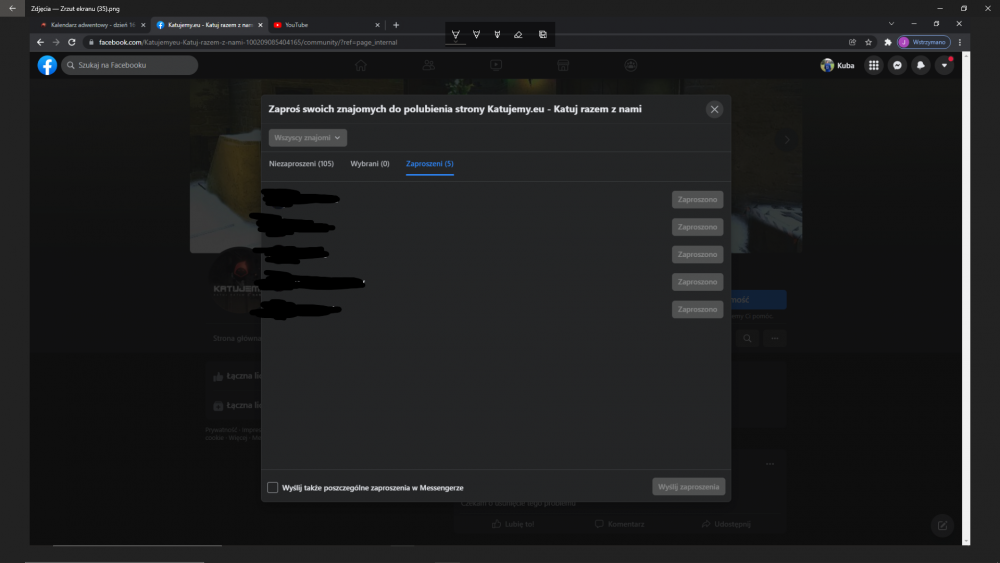The height and width of the screenshot is (563, 1000).
Task: Switch to Kalendarz adwentowy browser tab
Action: (x=92, y=25)
